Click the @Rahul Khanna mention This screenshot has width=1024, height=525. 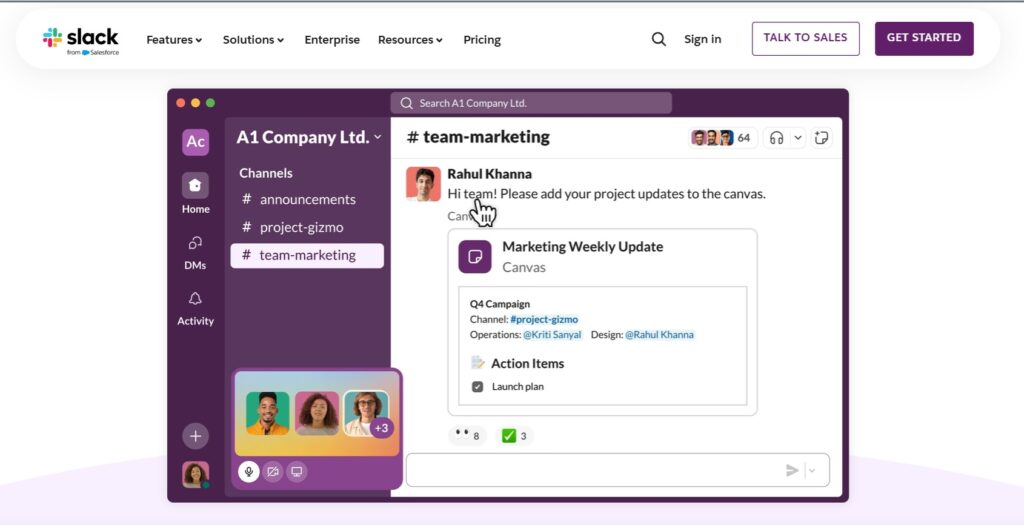659,334
